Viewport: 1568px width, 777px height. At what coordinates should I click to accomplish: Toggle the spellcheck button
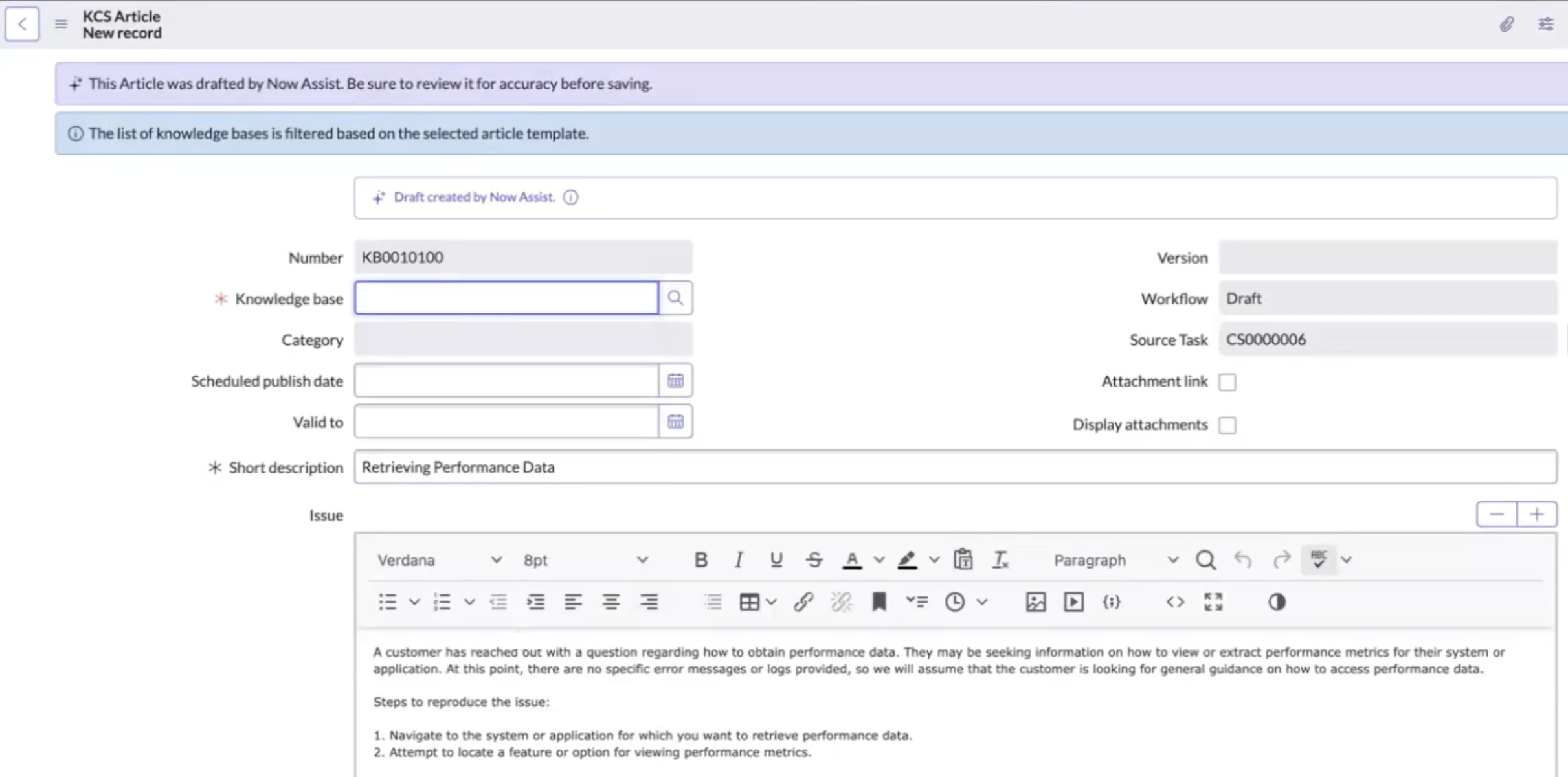[1319, 560]
